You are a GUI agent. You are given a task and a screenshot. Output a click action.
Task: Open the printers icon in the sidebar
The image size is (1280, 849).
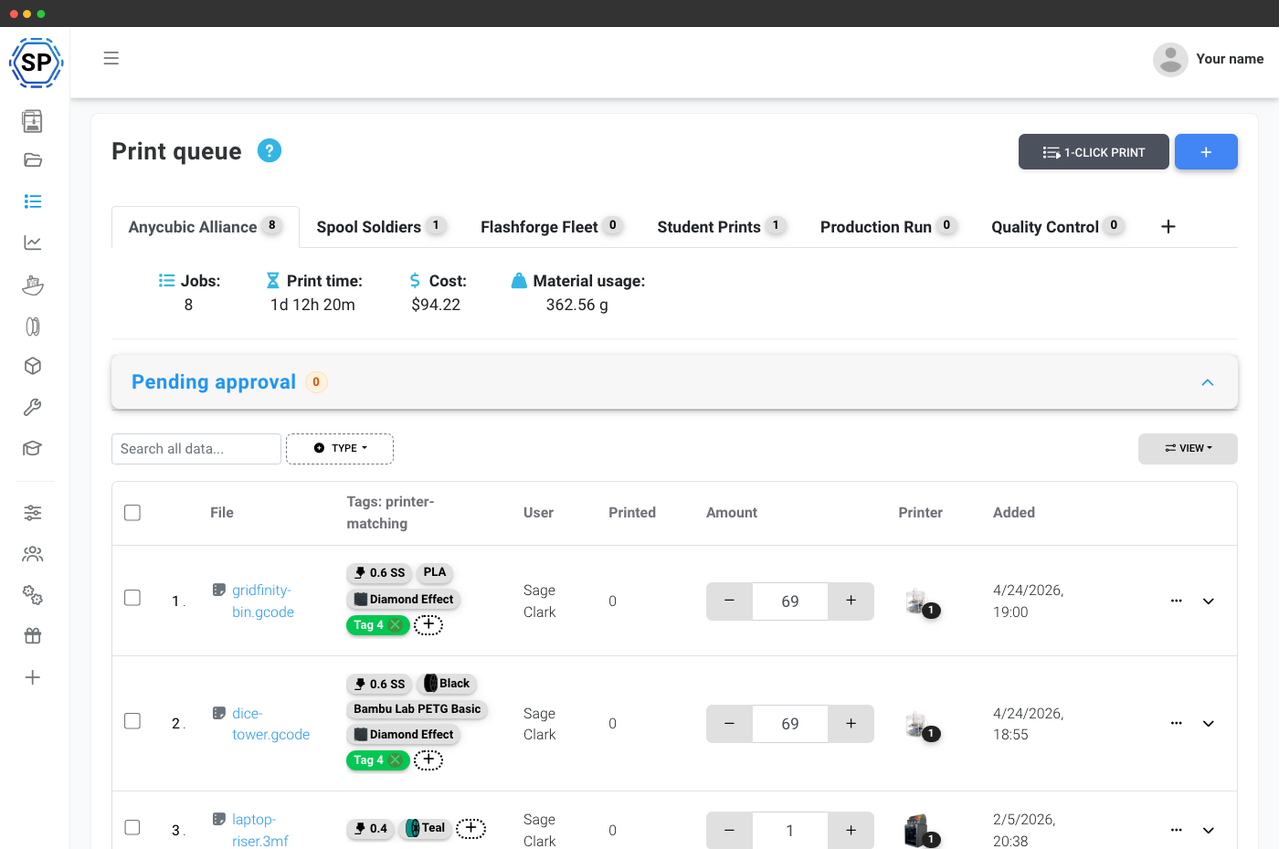coord(33,121)
